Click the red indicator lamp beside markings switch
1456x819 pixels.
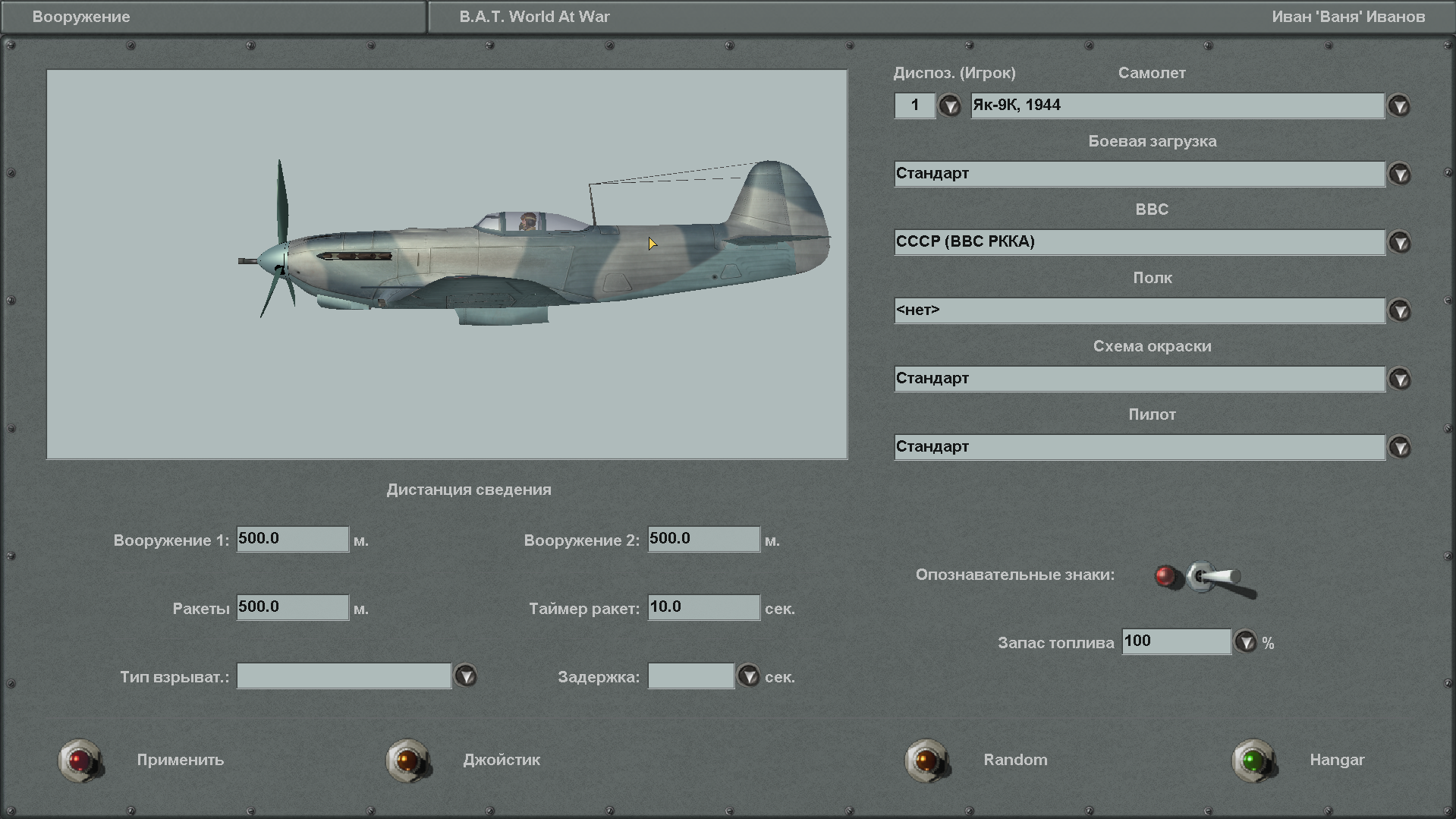click(x=1166, y=576)
